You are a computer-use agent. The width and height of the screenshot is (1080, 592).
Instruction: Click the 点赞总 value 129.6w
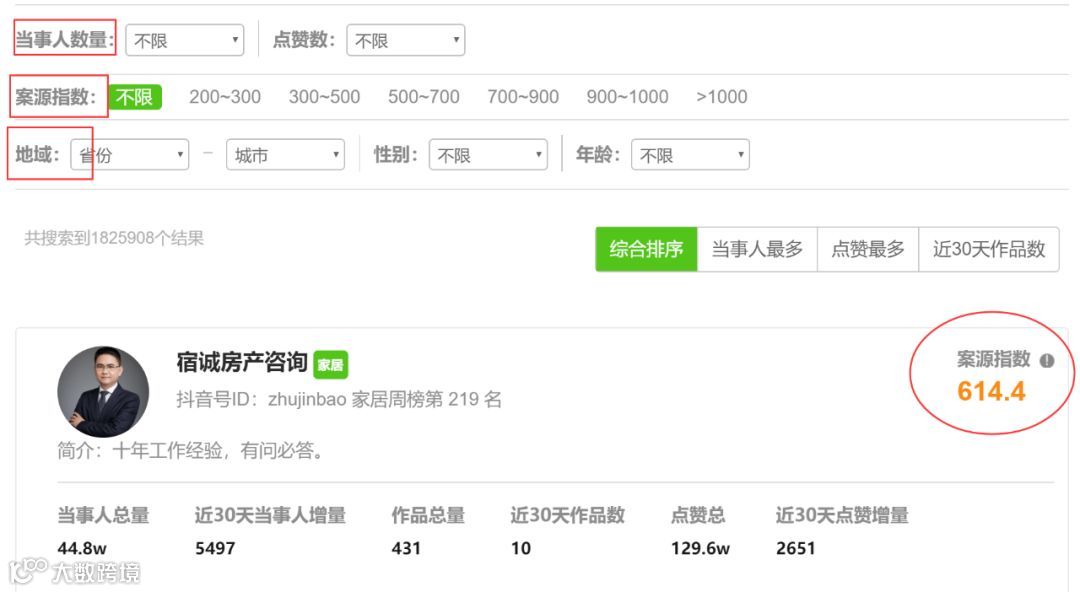700,549
